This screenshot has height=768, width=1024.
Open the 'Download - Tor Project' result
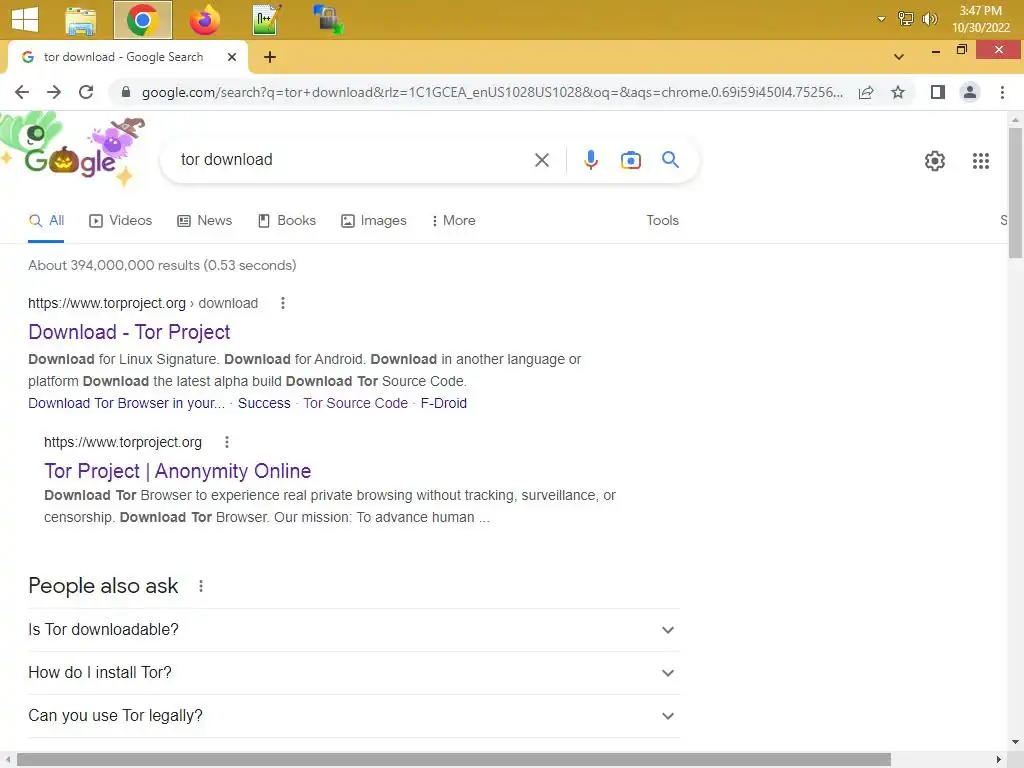pyautogui.click(x=129, y=332)
